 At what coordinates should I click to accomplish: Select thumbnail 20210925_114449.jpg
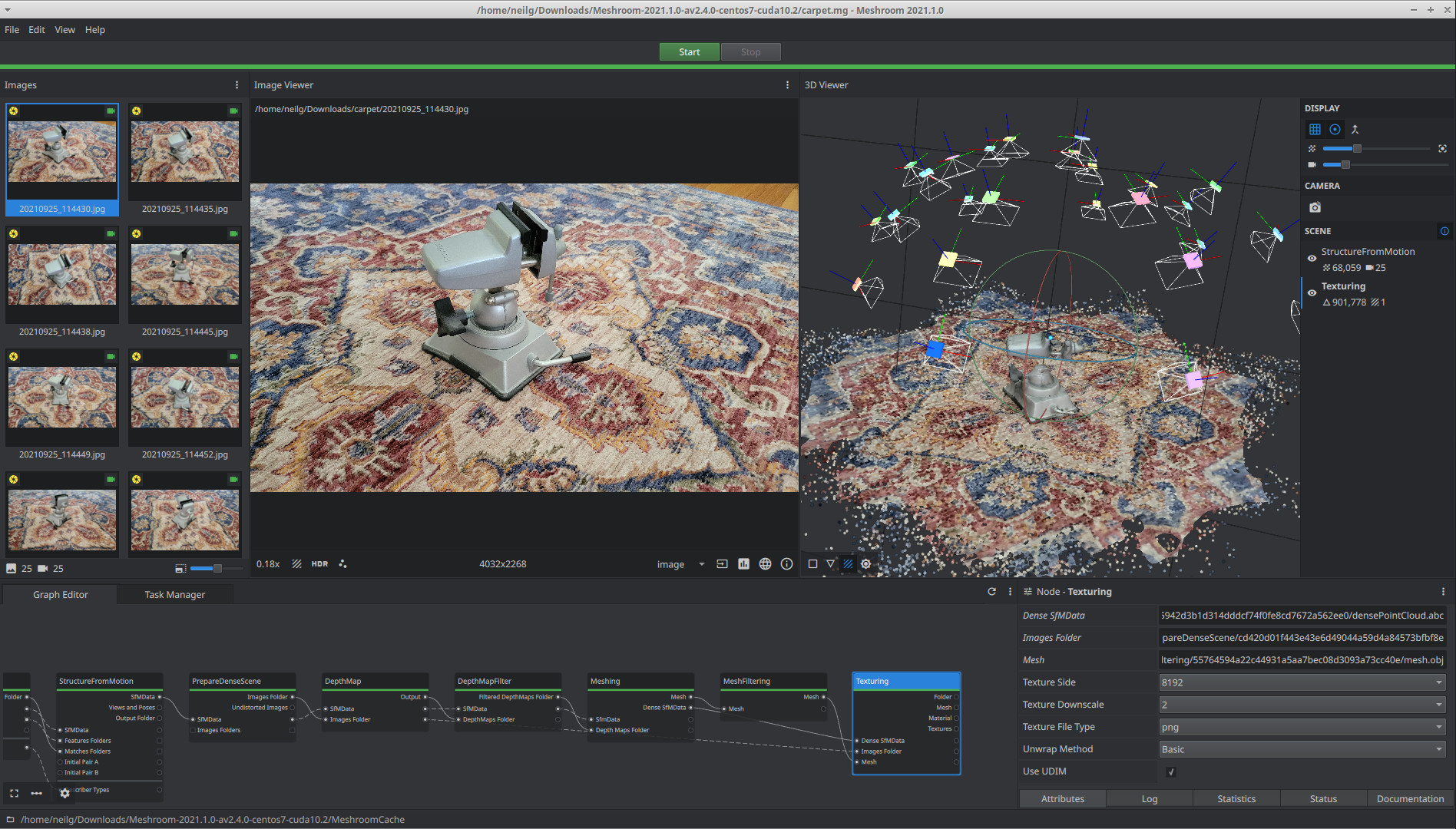(62, 405)
